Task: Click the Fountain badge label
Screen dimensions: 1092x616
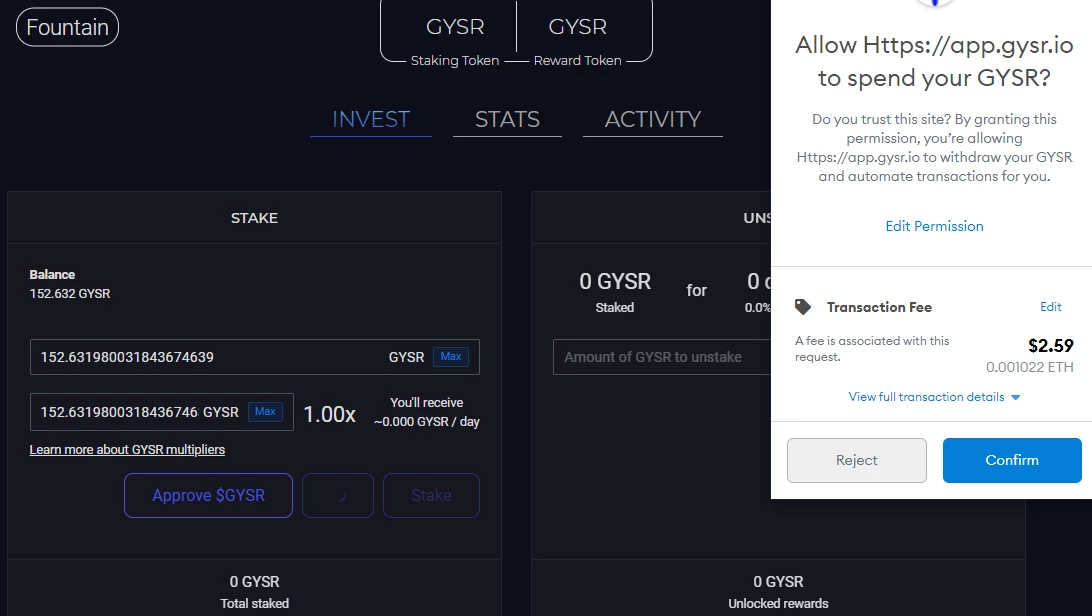Action: click(68, 27)
